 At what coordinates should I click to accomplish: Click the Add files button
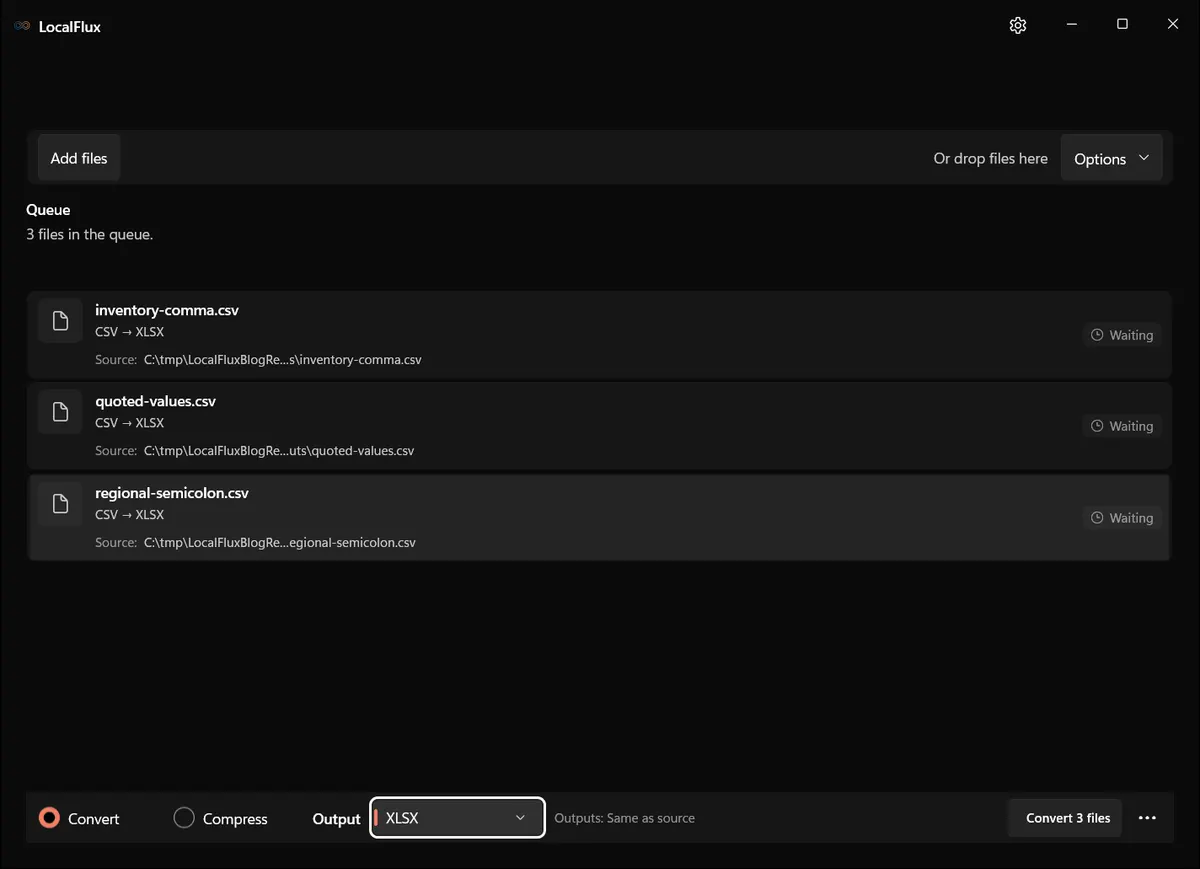coord(79,158)
